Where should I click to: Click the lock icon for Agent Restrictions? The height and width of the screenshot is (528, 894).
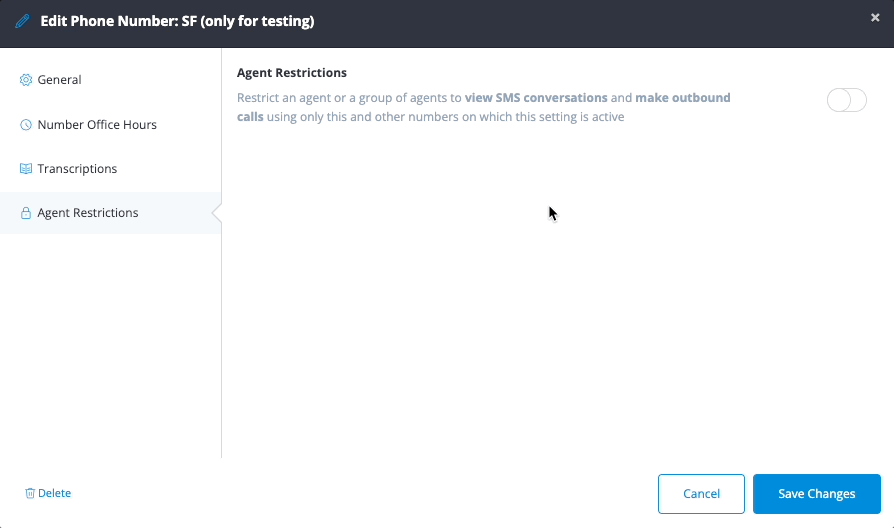click(x=26, y=213)
